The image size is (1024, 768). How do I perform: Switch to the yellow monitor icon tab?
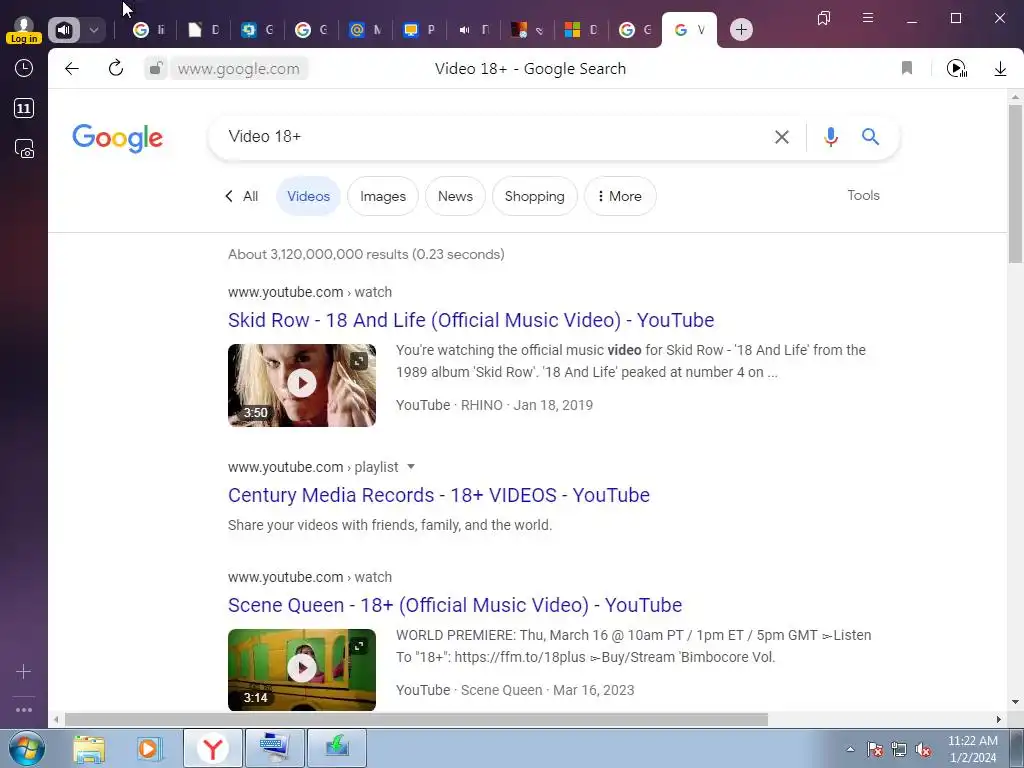[x=419, y=29]
